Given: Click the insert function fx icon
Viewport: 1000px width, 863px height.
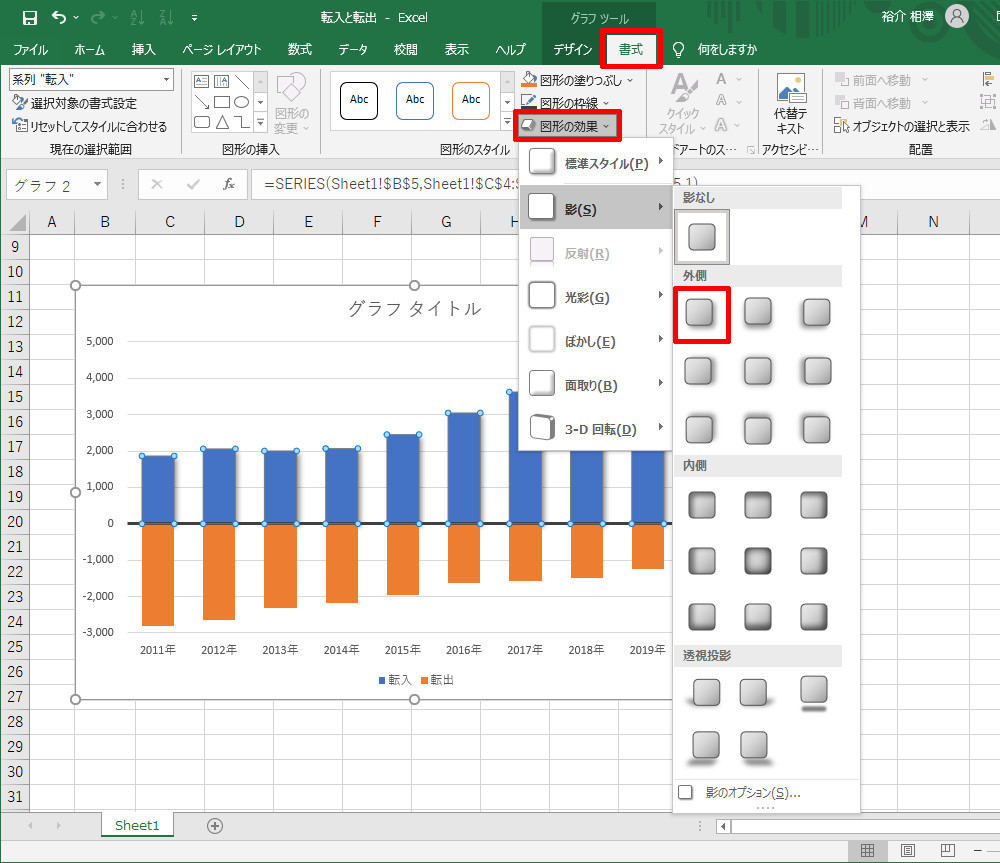Looking at the screenshot, I should (x=228, y=185).
